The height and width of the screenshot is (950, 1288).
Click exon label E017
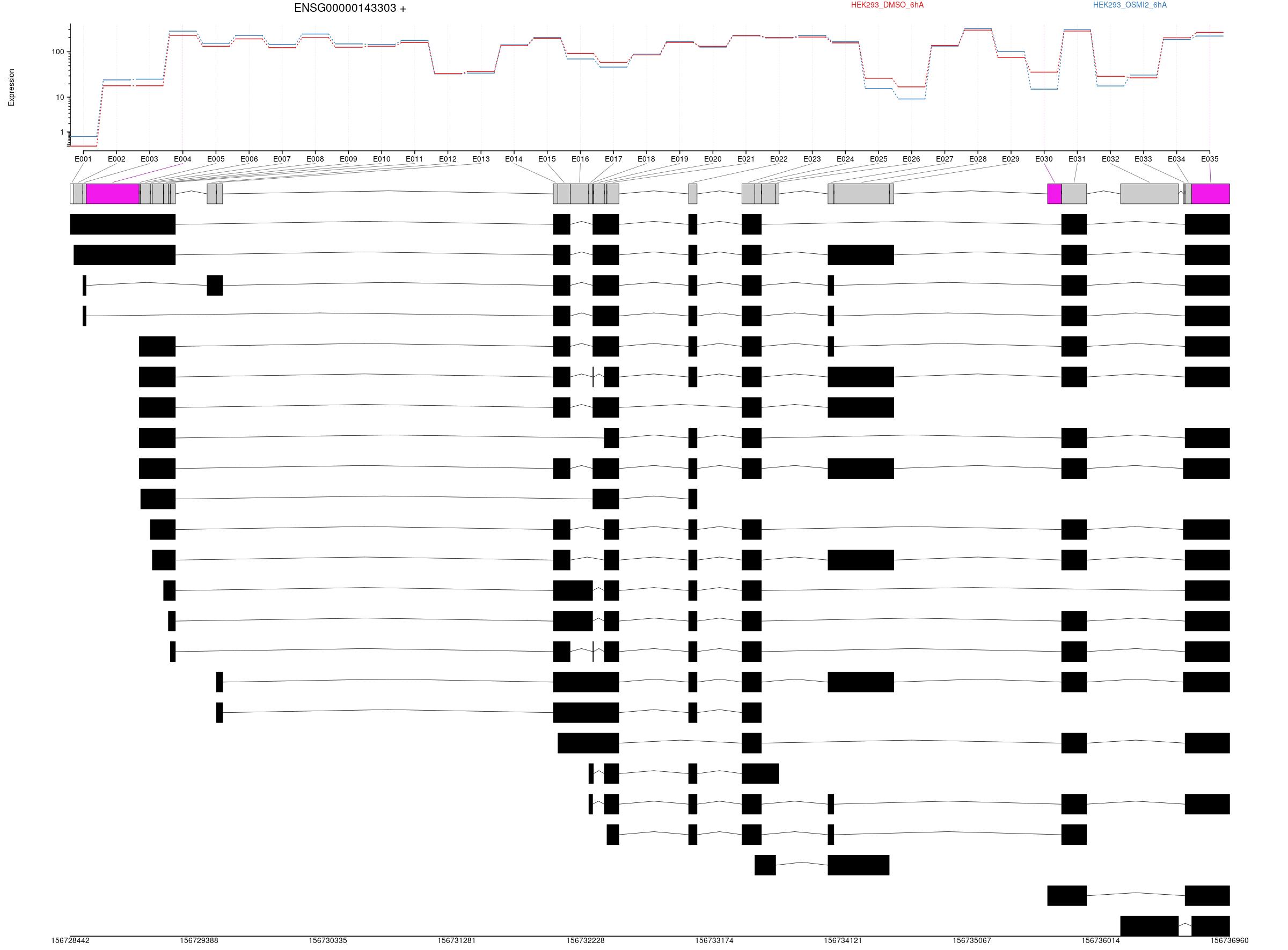point(613,159)
